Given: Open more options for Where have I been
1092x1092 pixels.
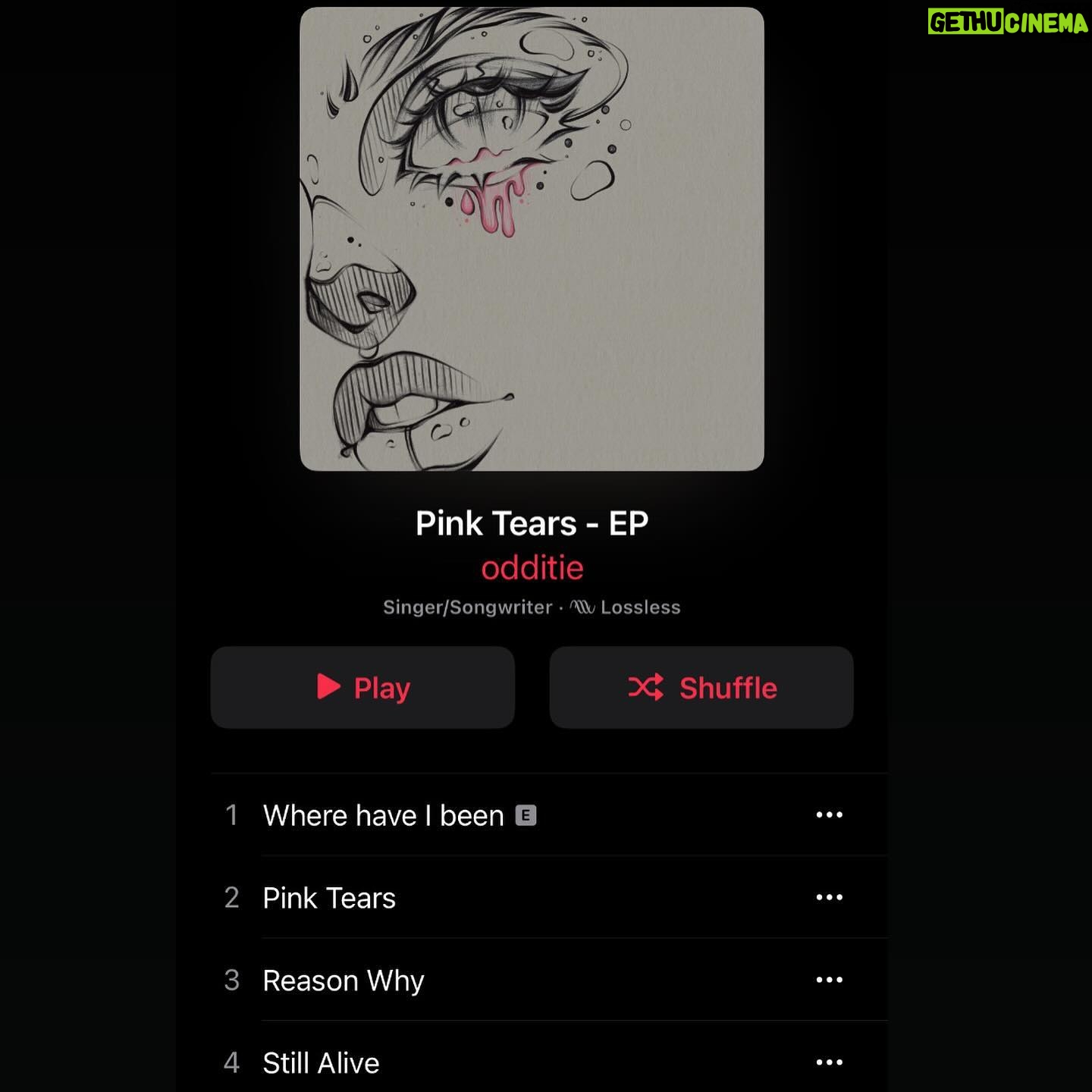Looking at the screenshot, I should [829, 815].
